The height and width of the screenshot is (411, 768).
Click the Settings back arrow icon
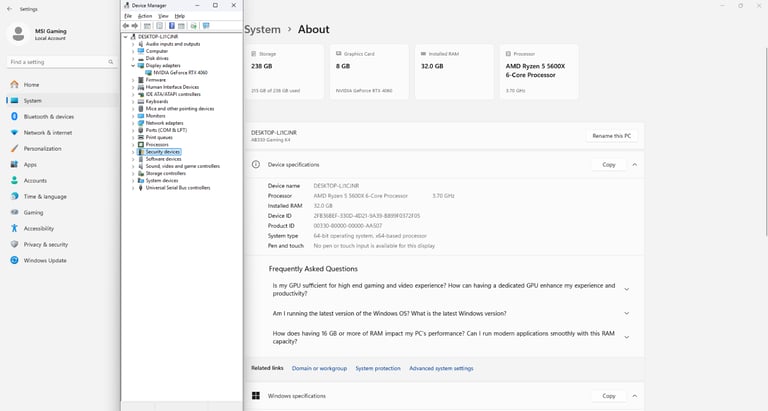(x=9, y=9)
